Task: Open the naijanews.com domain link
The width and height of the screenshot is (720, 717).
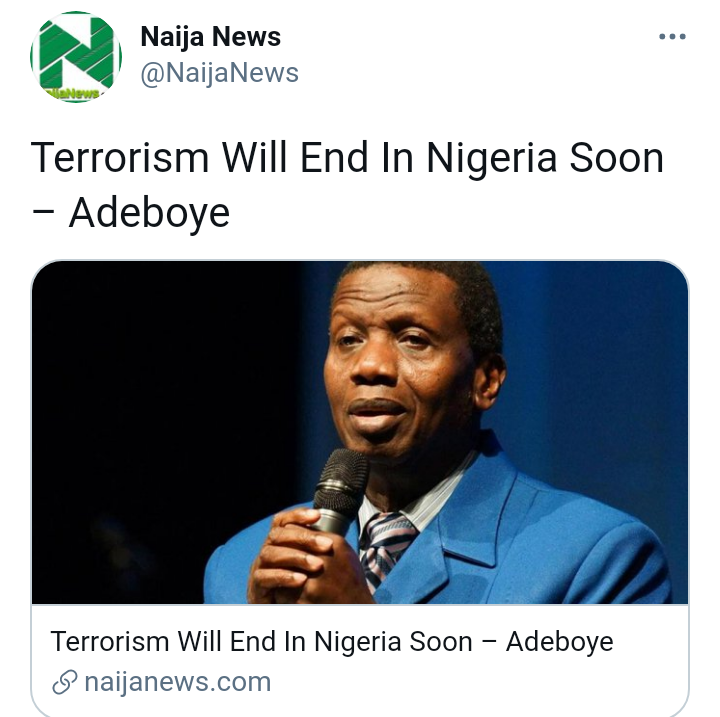Action: click(x=178, y=682)
